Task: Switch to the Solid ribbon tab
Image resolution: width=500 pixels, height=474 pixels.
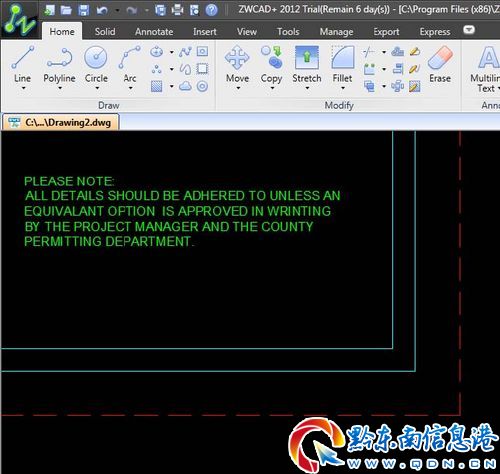Action: (x=105, y=32)
